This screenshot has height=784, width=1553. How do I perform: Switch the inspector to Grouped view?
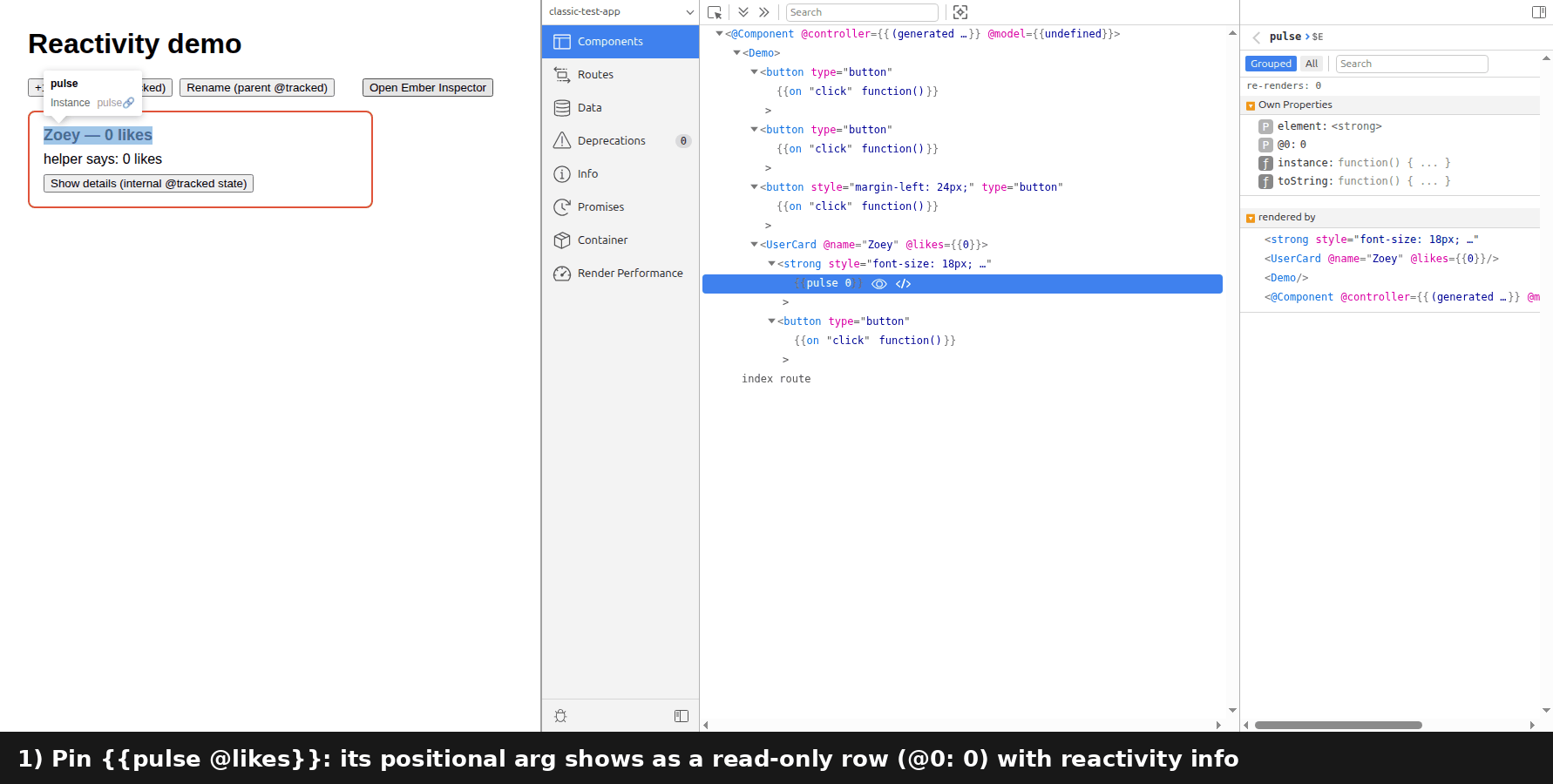pyautogui.click(x=1271, y=64)
